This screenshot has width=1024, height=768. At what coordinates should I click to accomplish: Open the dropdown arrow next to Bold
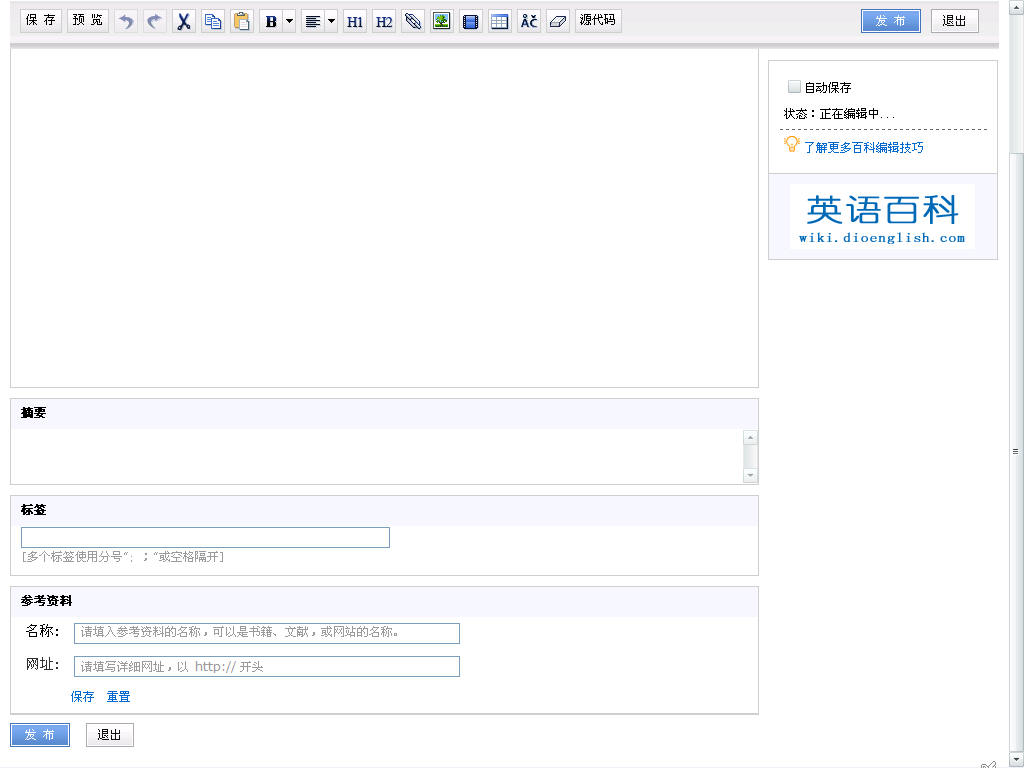pos(289,21)
